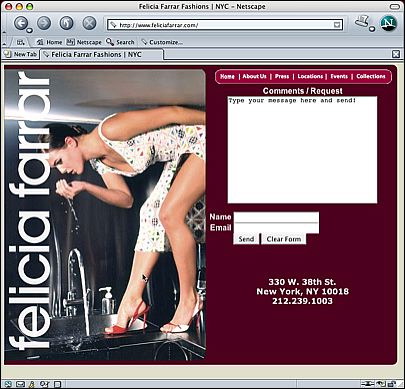Click the Back navigation arrow button

point(20,24)
